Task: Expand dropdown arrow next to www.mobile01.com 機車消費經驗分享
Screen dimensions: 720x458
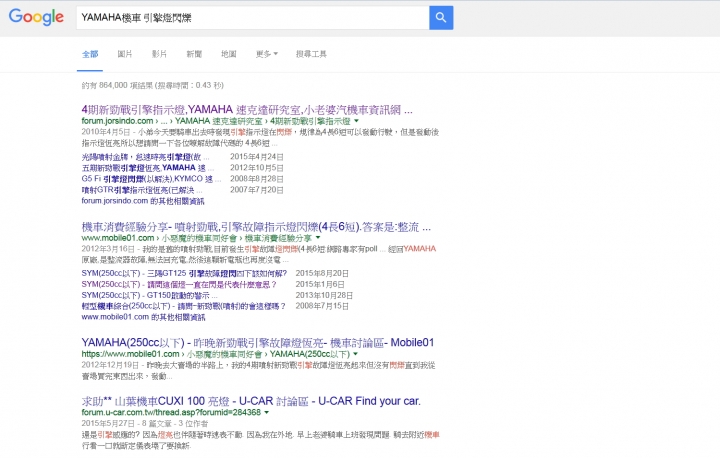Action: point(318,238)
